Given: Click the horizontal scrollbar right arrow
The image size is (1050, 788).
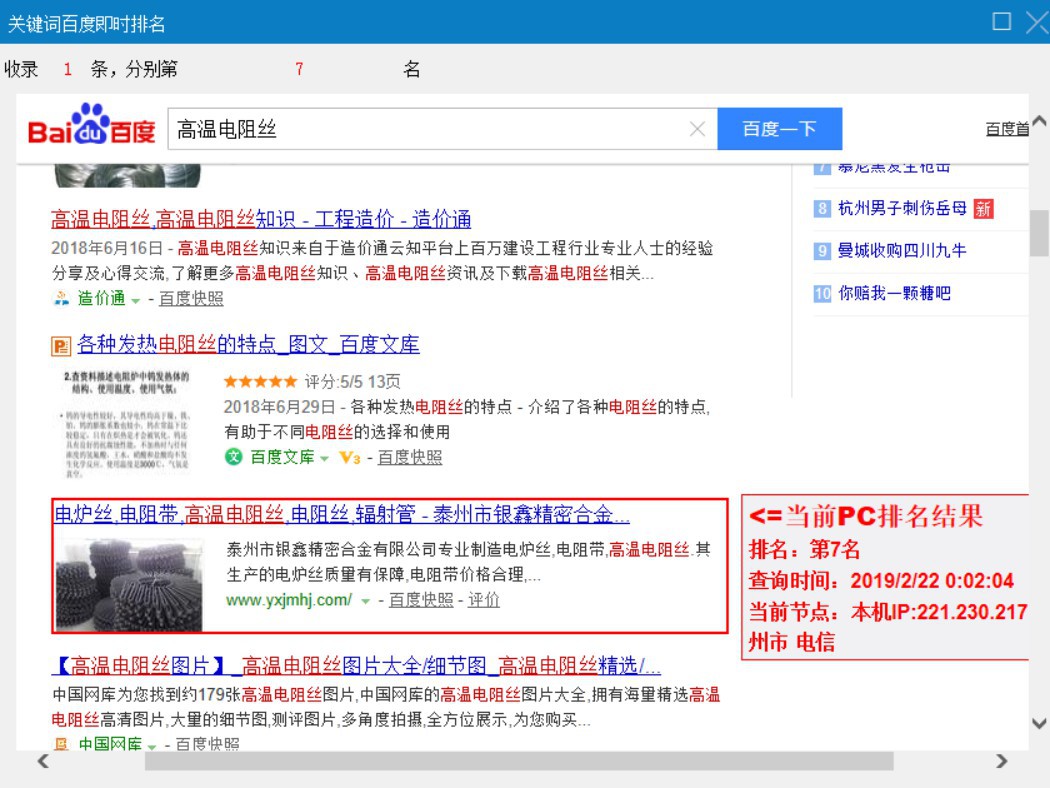Looking at the screenshot, I should coord(1002,761).
